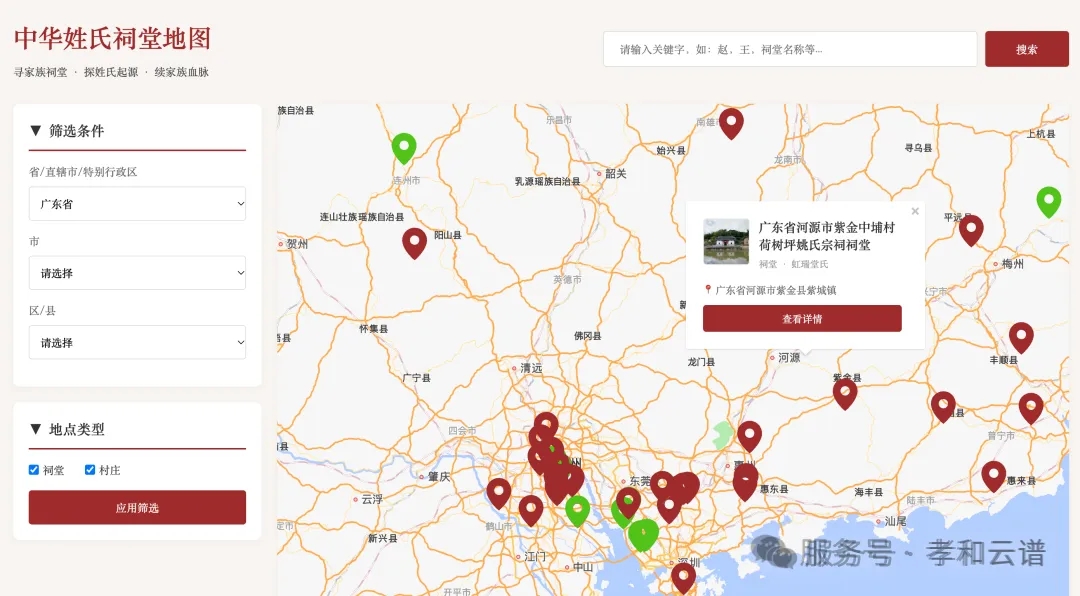The image size is (1080, 596).
Task: Click the red marker beside 阳山县
Action: pos(415,243)
